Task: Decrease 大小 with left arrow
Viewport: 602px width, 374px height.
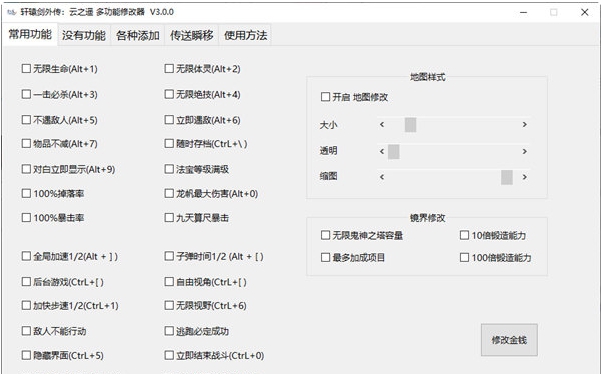Action: pos(382,124)
